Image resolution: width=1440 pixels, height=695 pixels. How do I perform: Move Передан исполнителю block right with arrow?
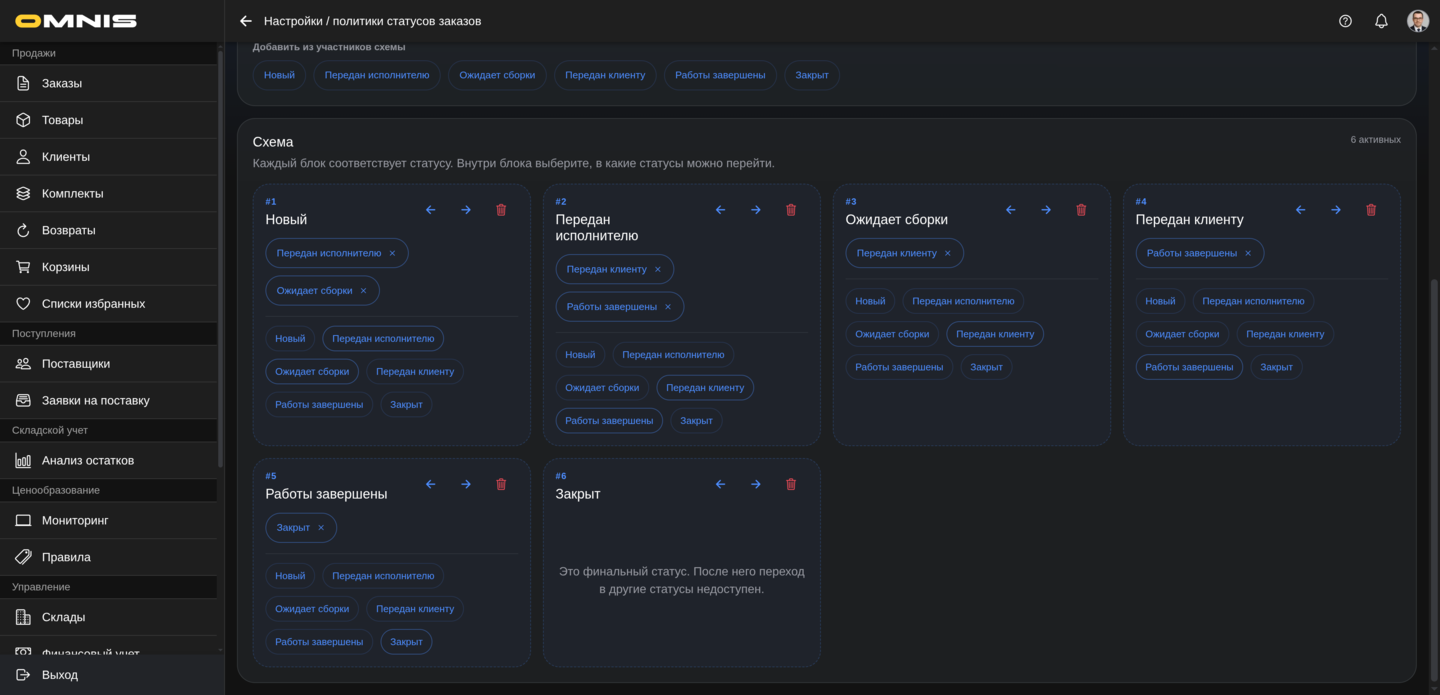coord(756,210)
